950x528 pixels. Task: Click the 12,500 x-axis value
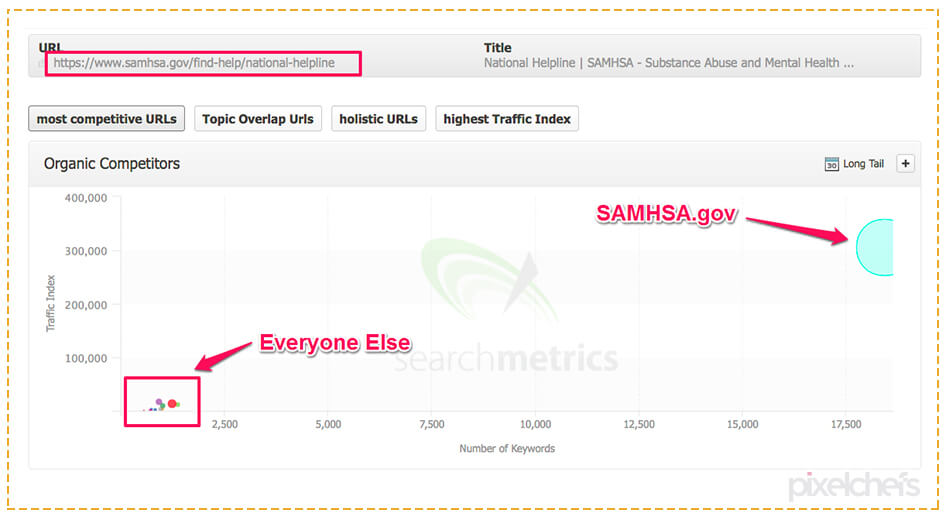(639, 424)
